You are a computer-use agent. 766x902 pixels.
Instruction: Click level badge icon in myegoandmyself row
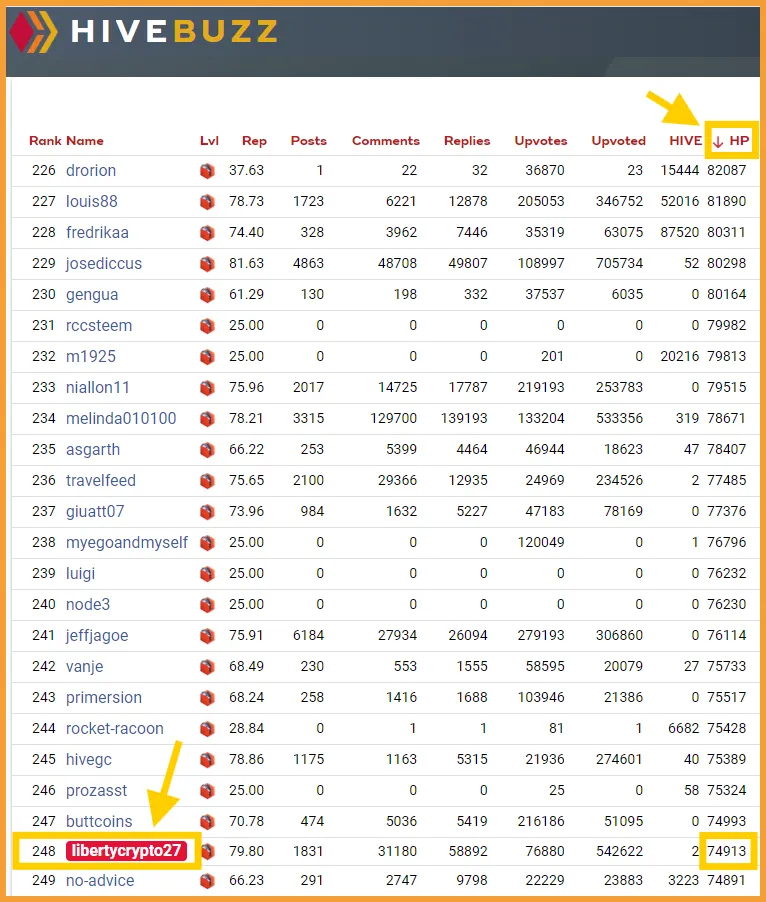click(x=208, y=543)
